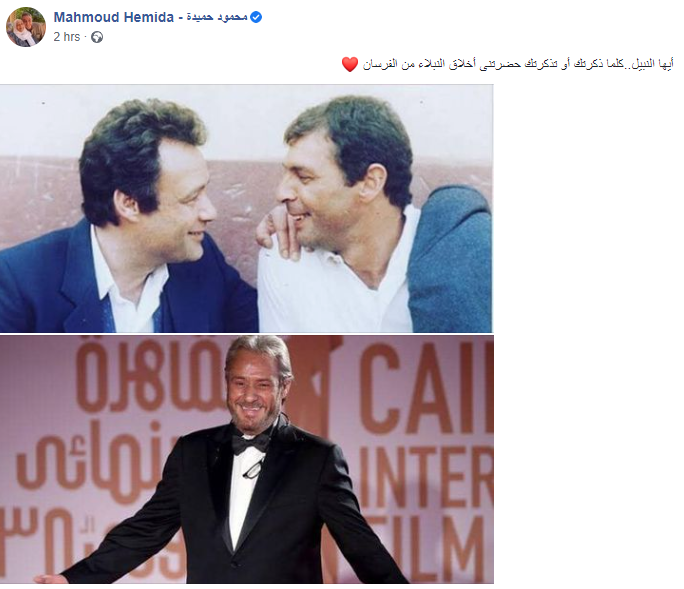Click the red heart emoji in caption
The image size is (684, 589).
coord(349,65)
